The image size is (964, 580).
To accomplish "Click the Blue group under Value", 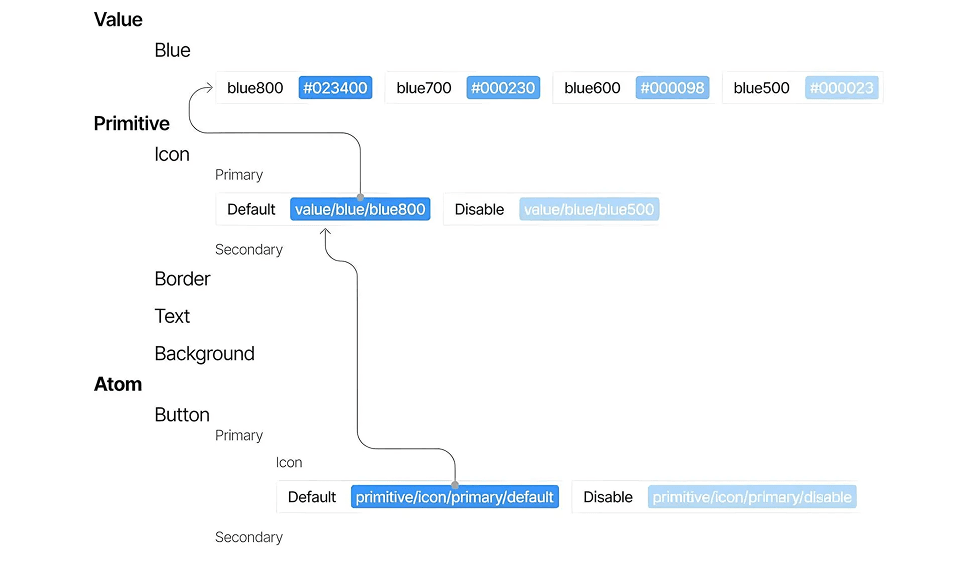I will click(172, 50).
